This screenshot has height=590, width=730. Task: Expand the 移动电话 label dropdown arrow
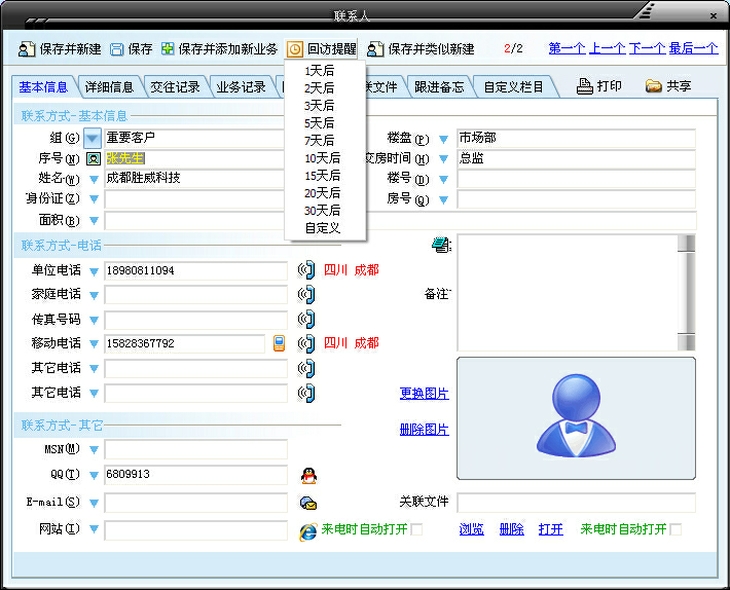(x=94, y=344)
